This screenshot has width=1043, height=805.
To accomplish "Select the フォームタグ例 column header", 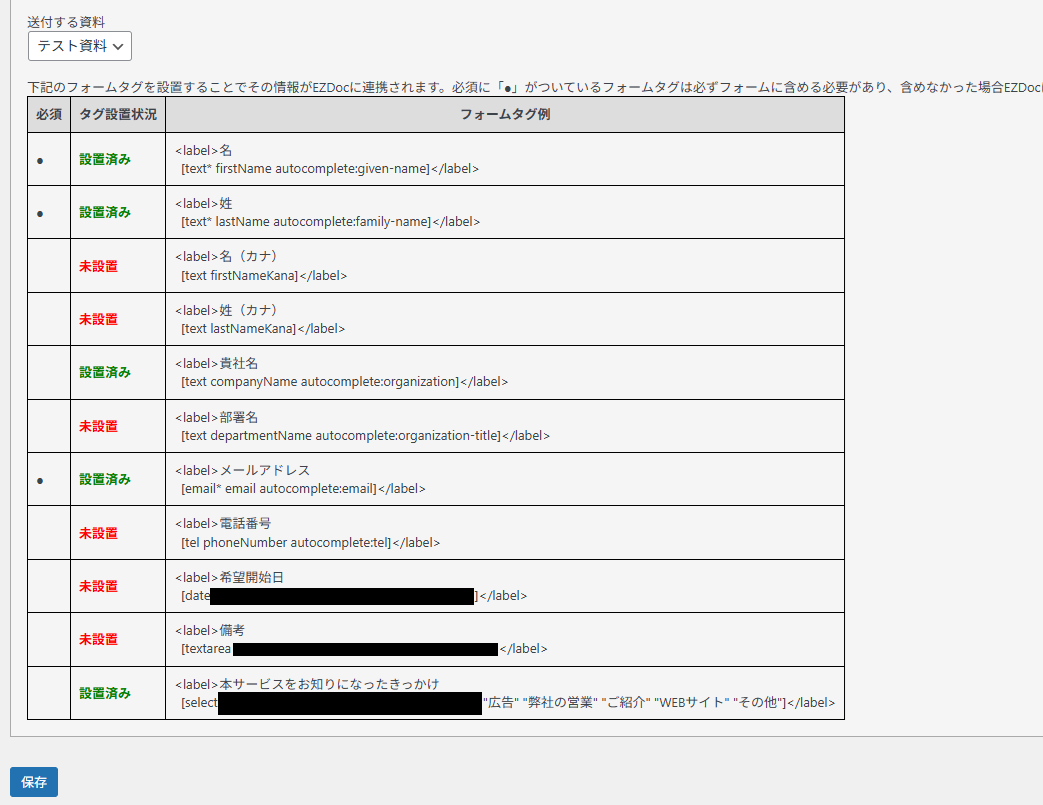I will click(504, 114).
